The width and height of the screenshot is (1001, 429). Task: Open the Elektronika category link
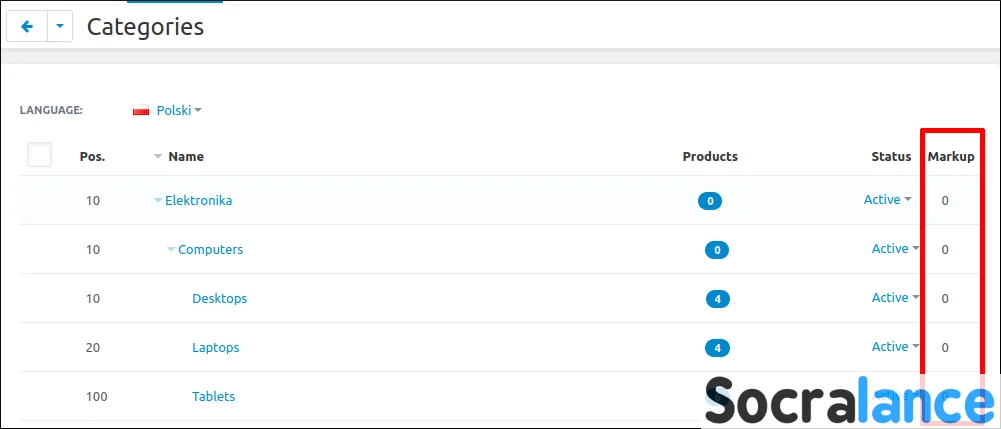pyautogui.click(x=199, y=200)
